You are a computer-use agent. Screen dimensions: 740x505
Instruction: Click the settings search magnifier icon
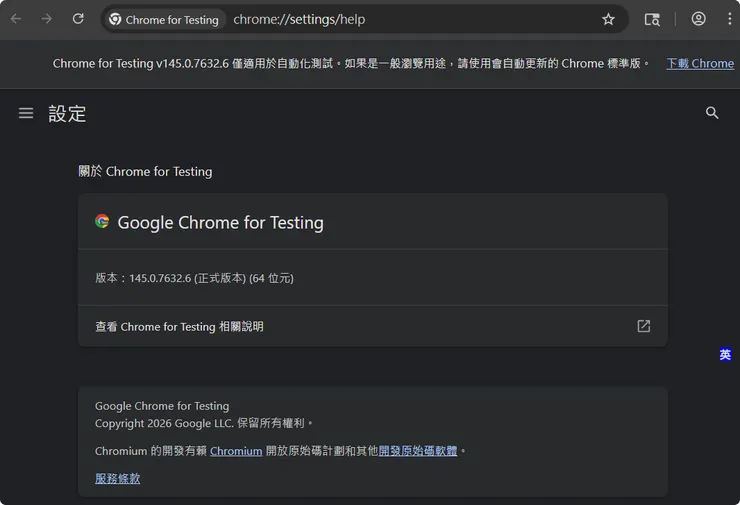click(x=712, y=113)
